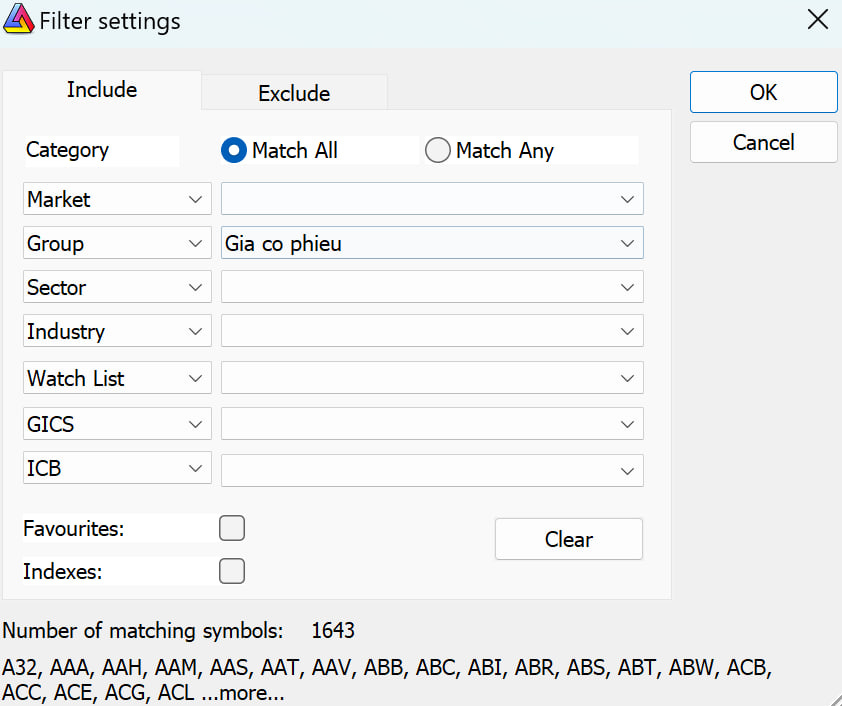This screenshot has height=706, width=842.
Task: Click the Cancel button
Action: (763, 142)
